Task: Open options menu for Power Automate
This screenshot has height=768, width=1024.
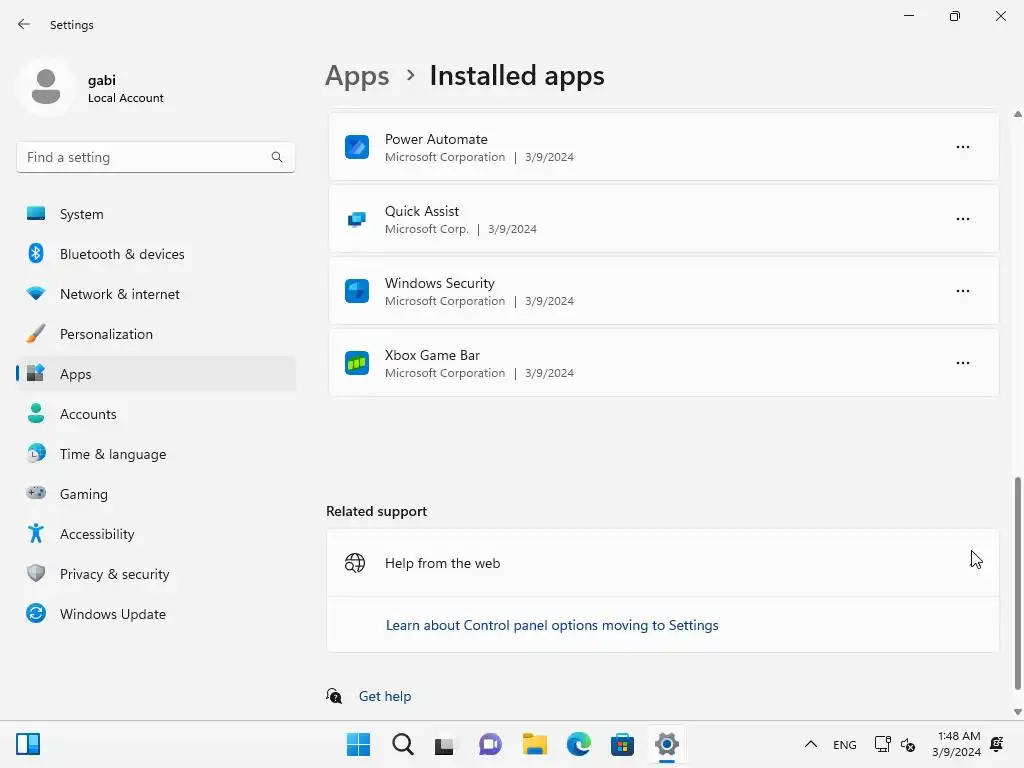Action: click(962, 147)
